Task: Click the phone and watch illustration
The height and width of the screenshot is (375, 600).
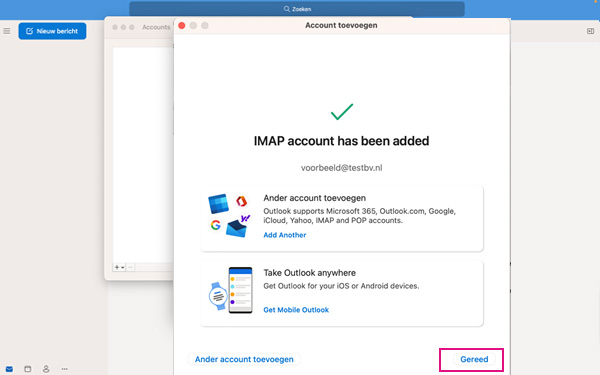Action: pos(231,290)
